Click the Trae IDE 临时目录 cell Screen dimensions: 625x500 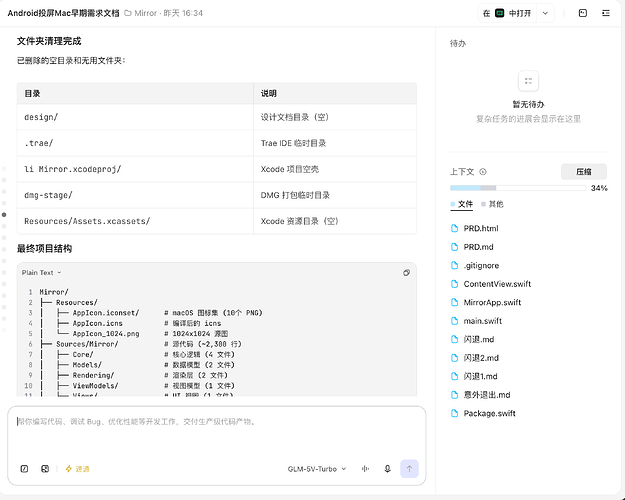[335, 143]
